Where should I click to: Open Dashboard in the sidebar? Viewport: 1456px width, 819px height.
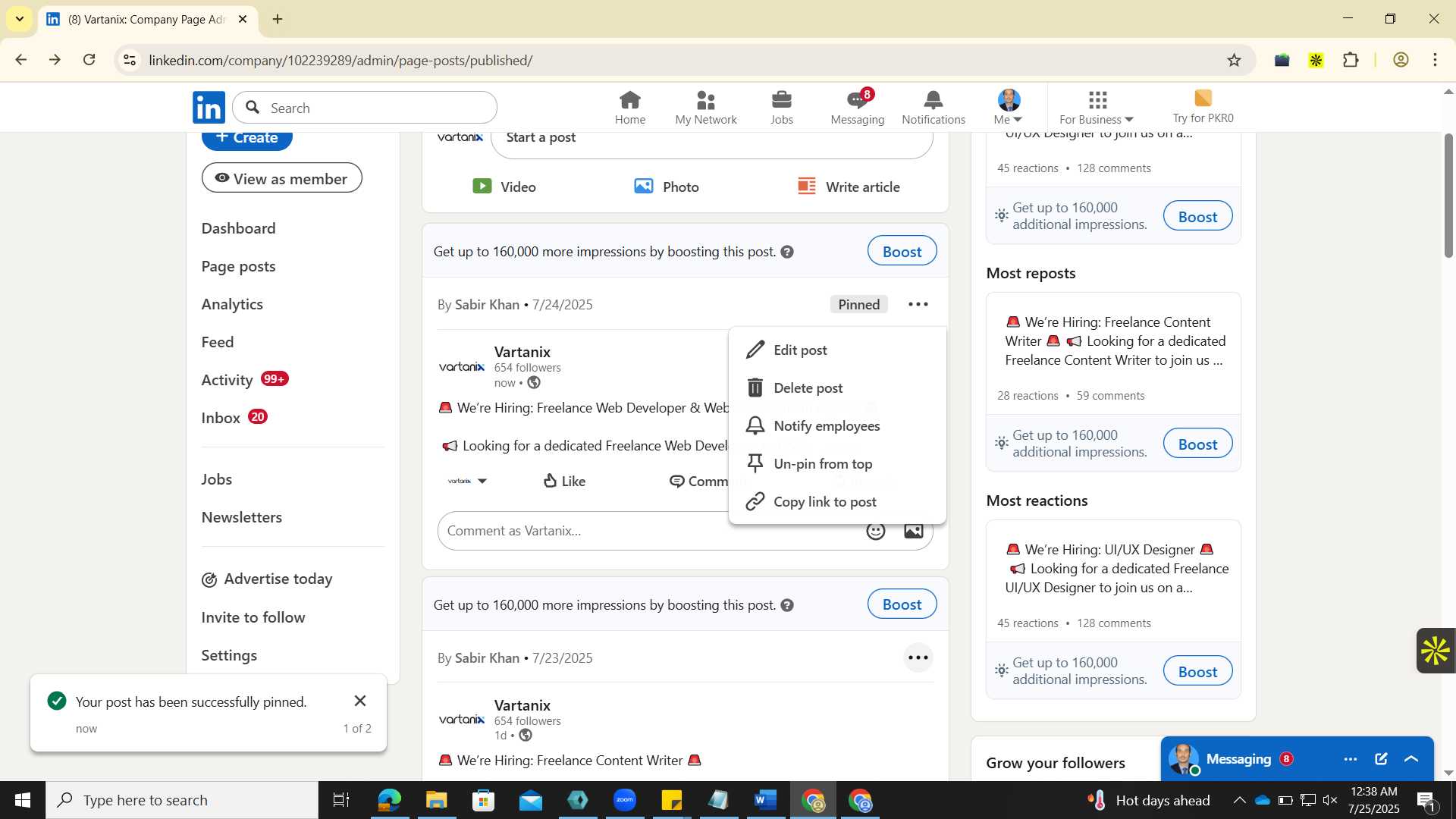[238, 228]
